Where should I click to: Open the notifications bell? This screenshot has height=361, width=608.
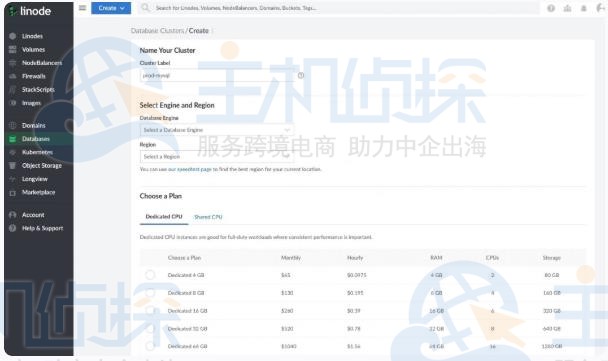tap(584, 8)
